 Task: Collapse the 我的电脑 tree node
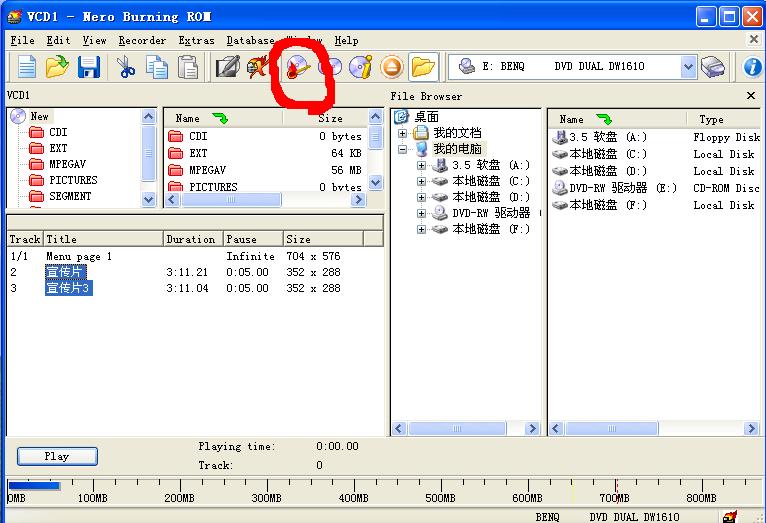[x=402, y=149]
